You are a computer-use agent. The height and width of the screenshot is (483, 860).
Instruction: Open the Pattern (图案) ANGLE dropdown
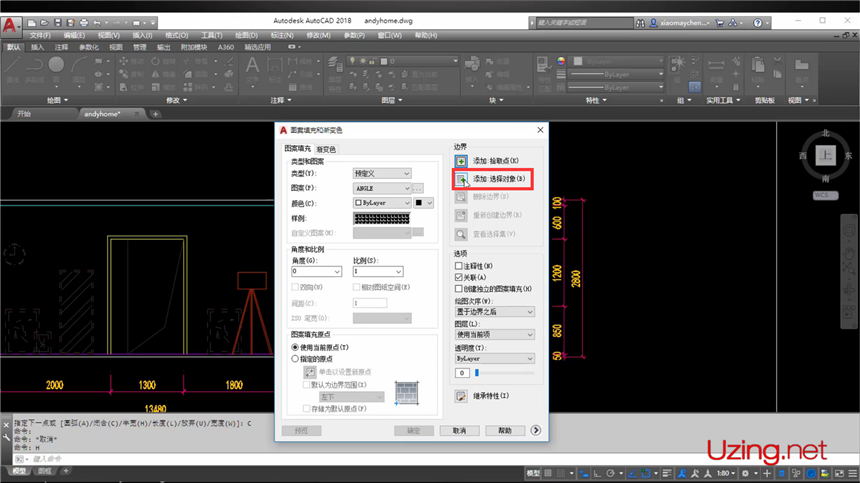click(379, 188)
